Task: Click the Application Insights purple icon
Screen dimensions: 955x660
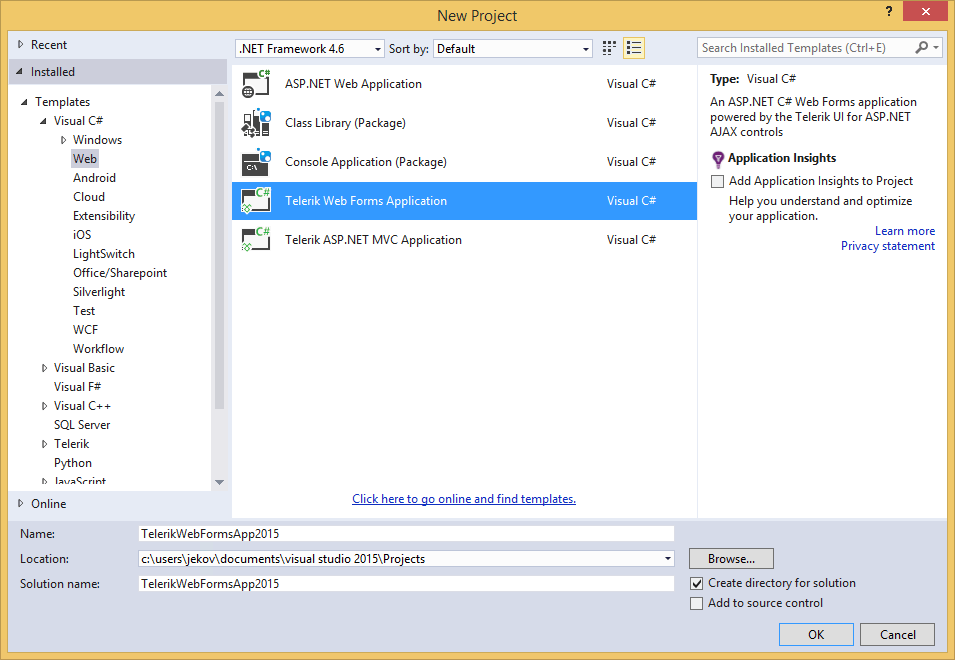Action: click(718, 157)
